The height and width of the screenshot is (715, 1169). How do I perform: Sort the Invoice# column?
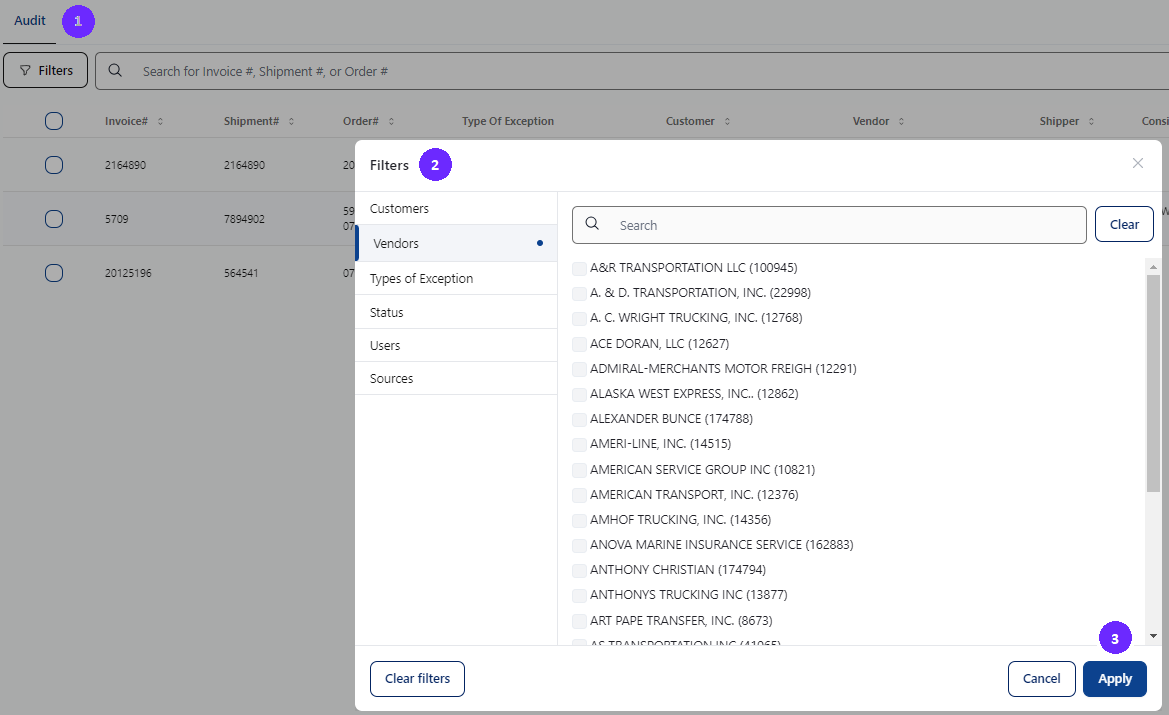tap(162, 120)
